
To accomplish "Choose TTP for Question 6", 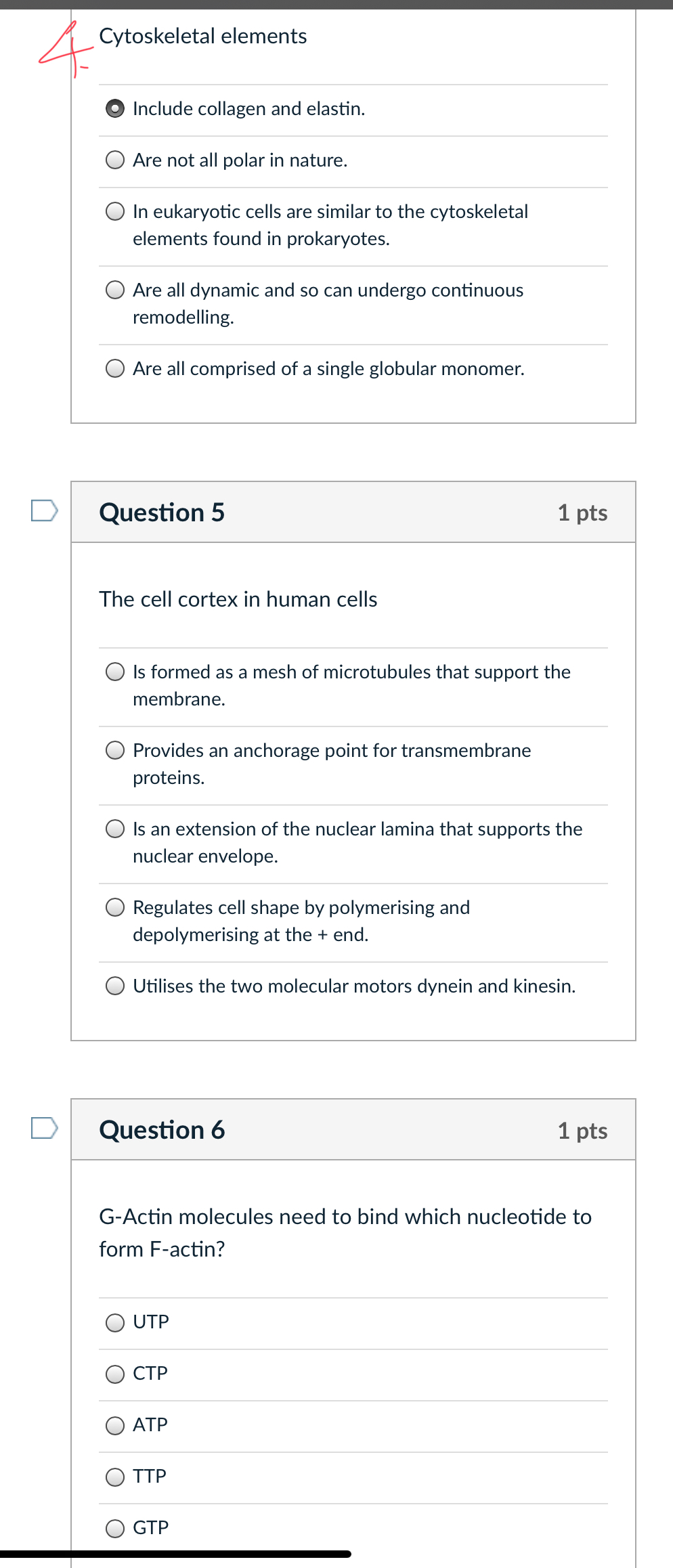I will click(x=115, y=1476).
